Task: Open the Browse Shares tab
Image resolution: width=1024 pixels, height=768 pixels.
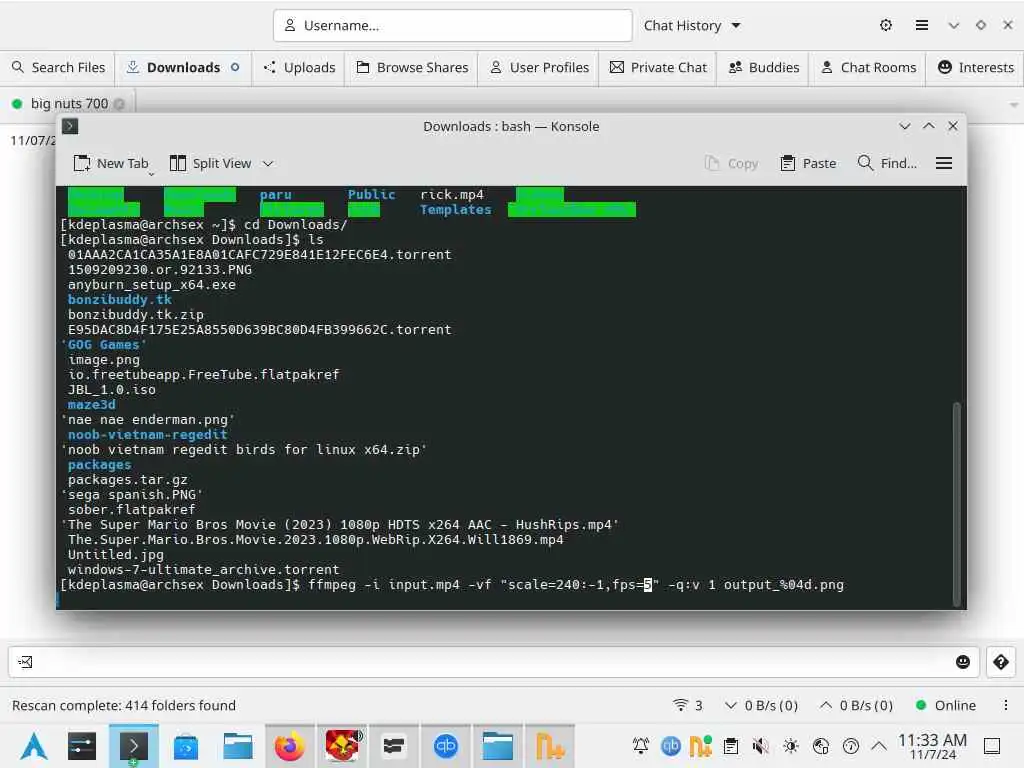Action: [x=412, y=67]
